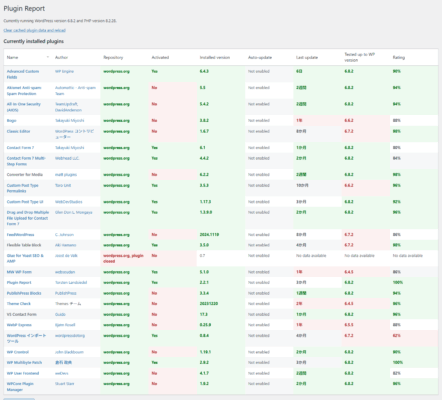Open the Theme Check plugin link
The image size is (442, 400).
point(19,304)
